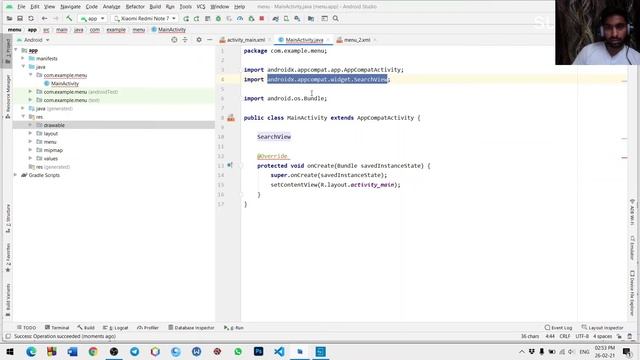
Task: Open the Xiaomi Redmi Note 7 device dropdown
Action: pyautogui.click(x=144, y=18)
